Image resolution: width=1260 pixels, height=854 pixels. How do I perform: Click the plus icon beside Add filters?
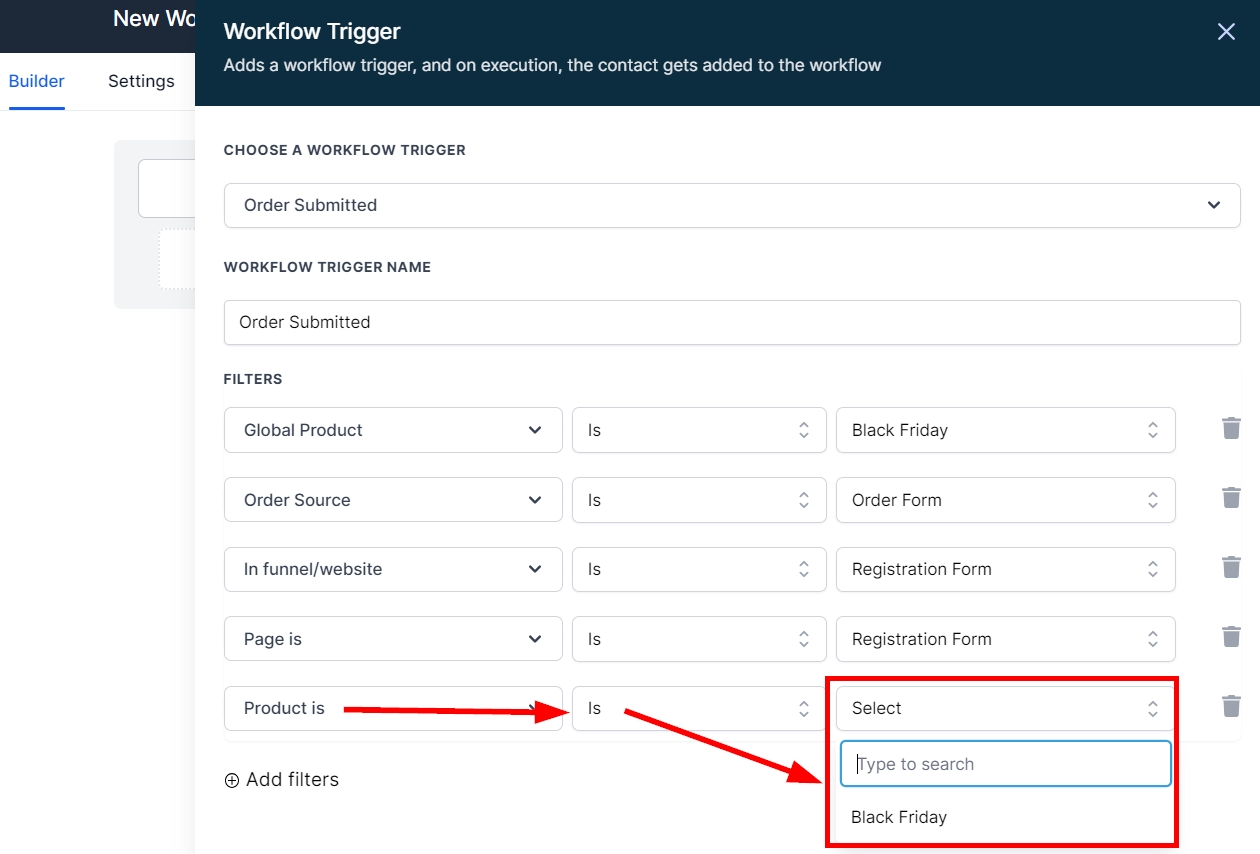click(x=232, y=780)
